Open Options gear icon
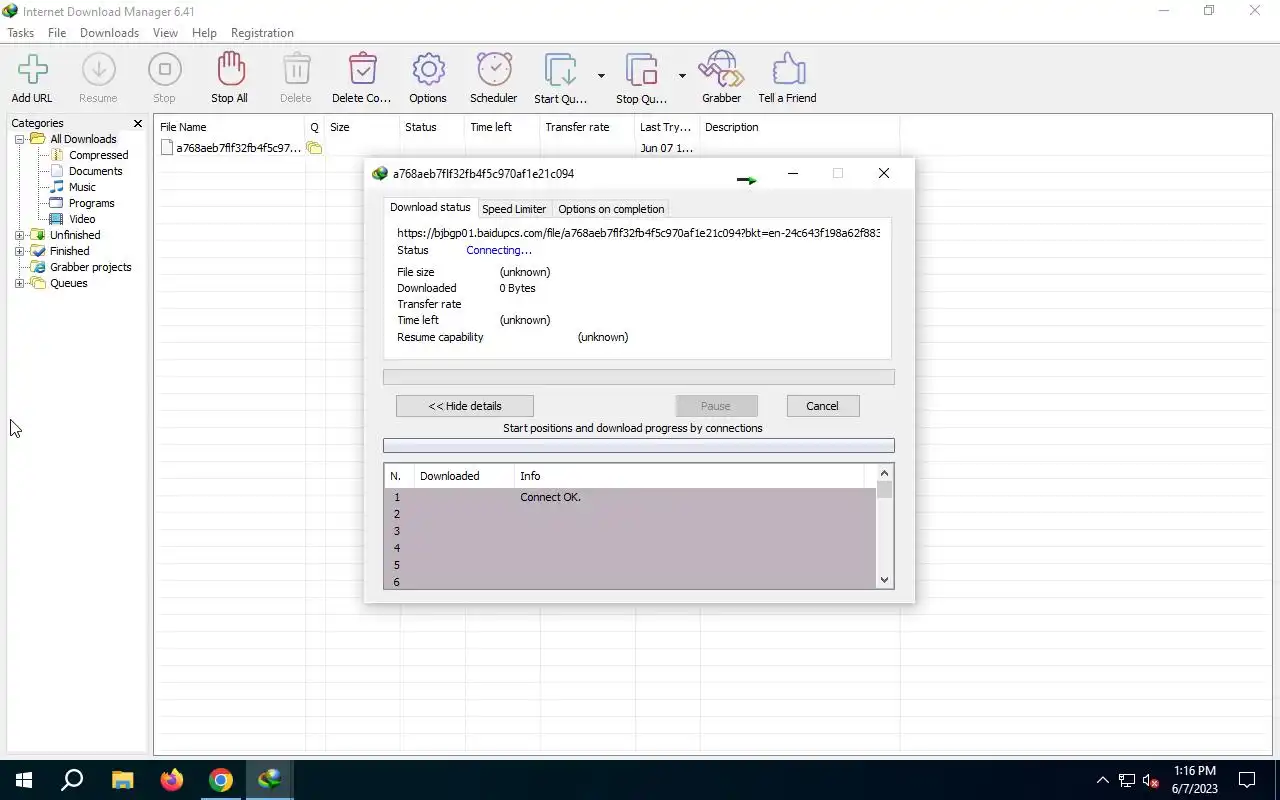This screenshot has width=1280, height=800. pos(428,70)
